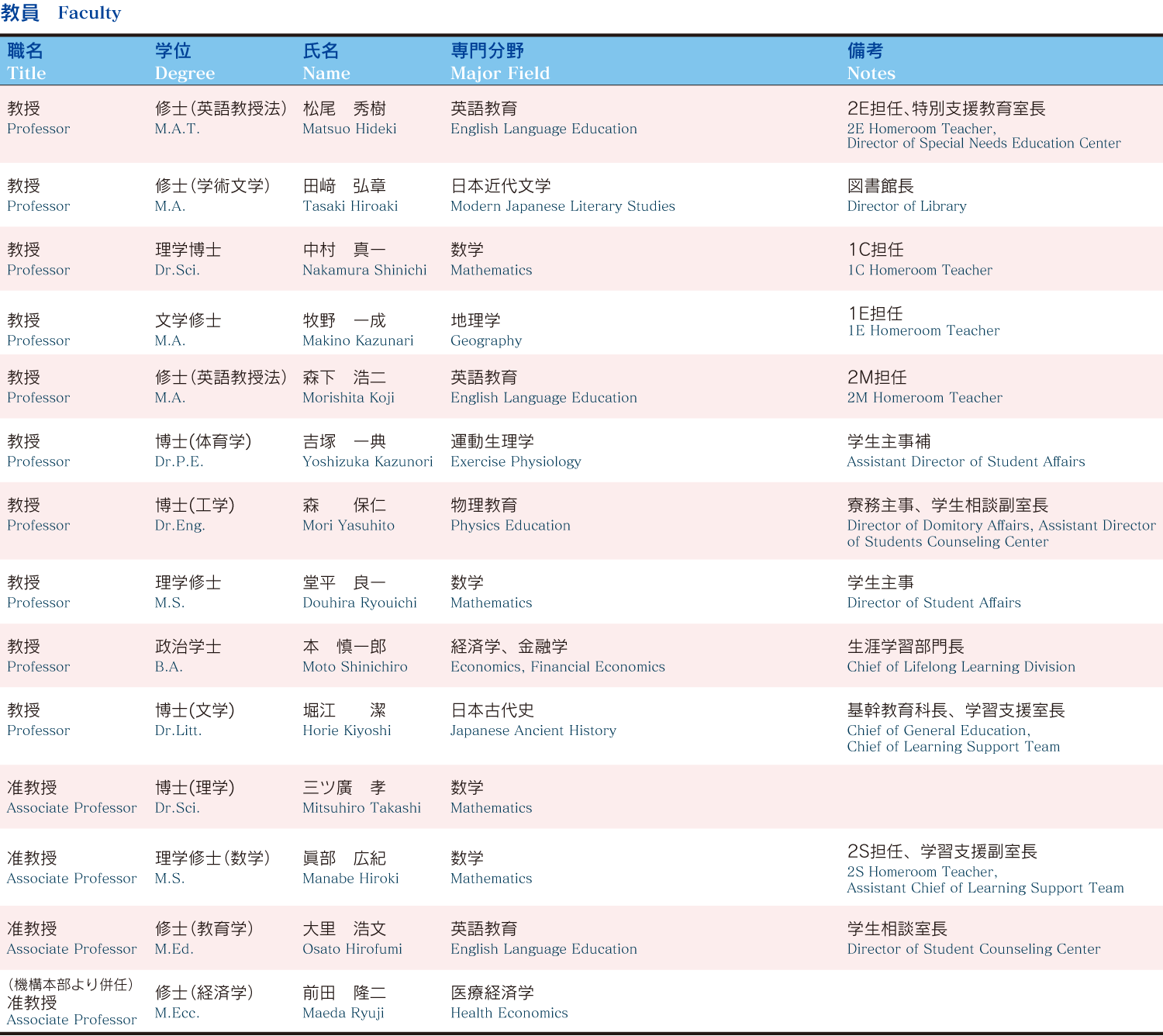Click the Japanese name '三ツ廣 孝'
The width and height of the screenshot is (1163, 1036).
(x=344, y=788)
